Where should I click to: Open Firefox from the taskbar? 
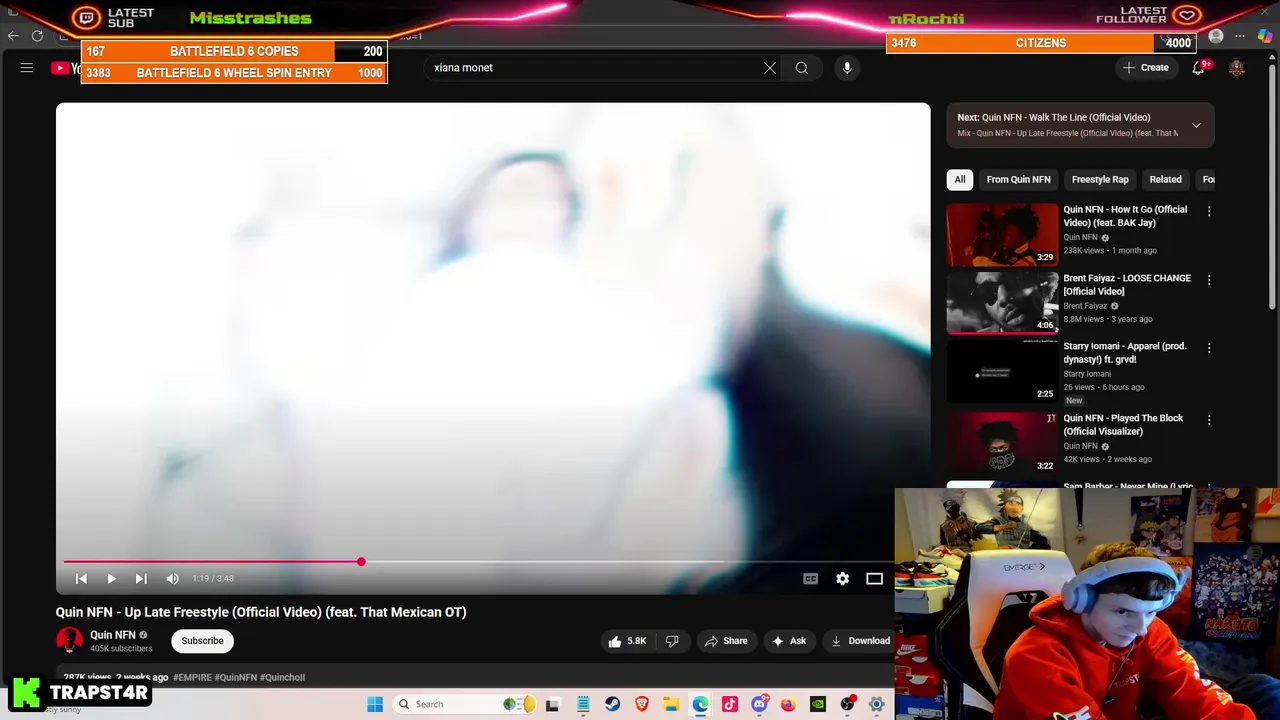coord(789,705)
